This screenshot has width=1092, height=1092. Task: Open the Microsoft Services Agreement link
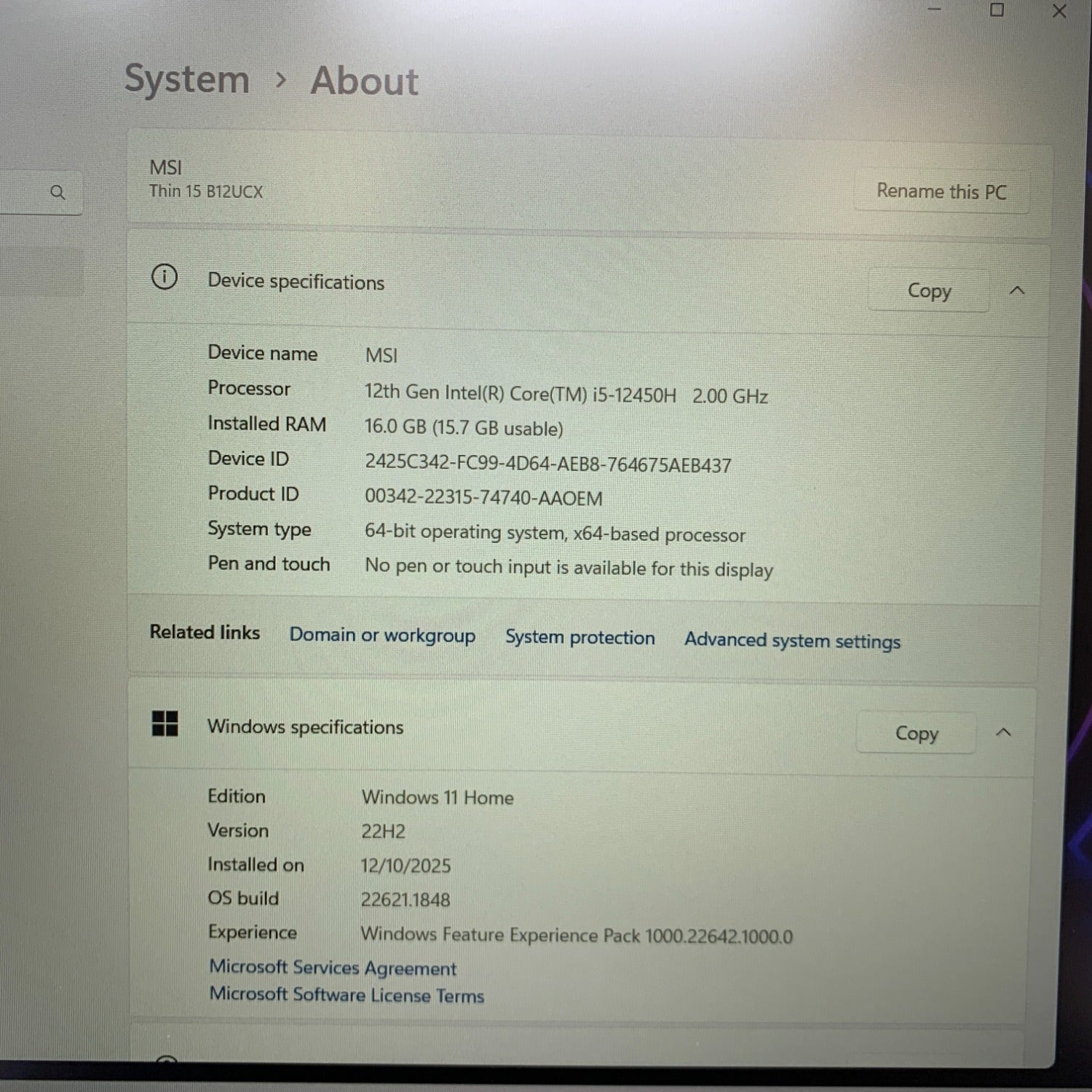coord(333,968)
